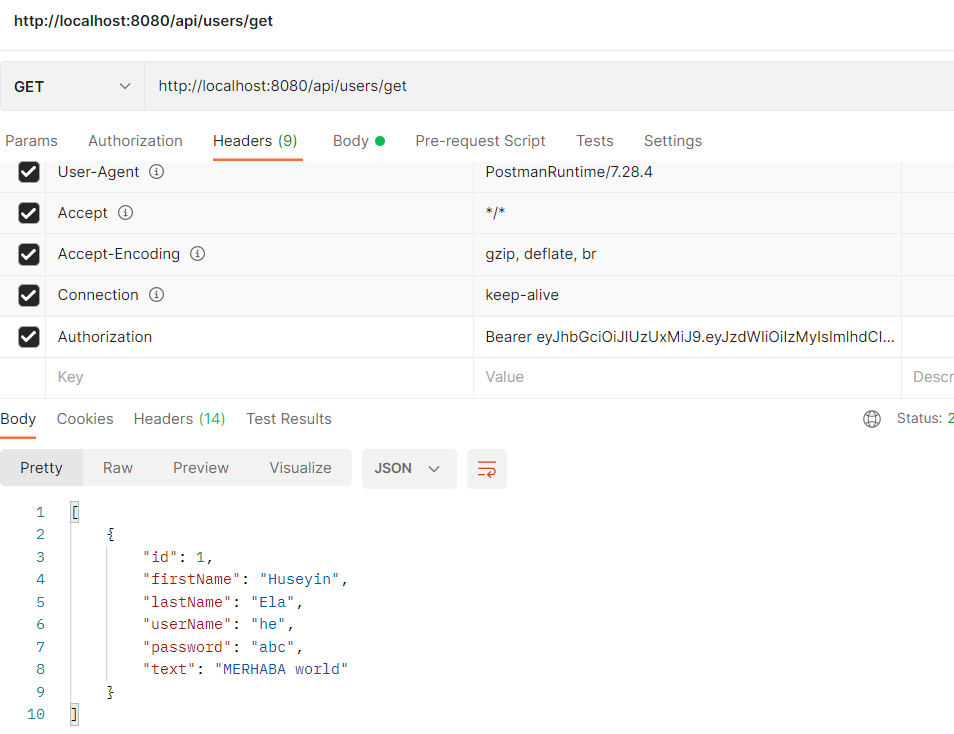Click the empty Value header field
The height and width of the screenshot is (734, 954).
tap(688, 377)
